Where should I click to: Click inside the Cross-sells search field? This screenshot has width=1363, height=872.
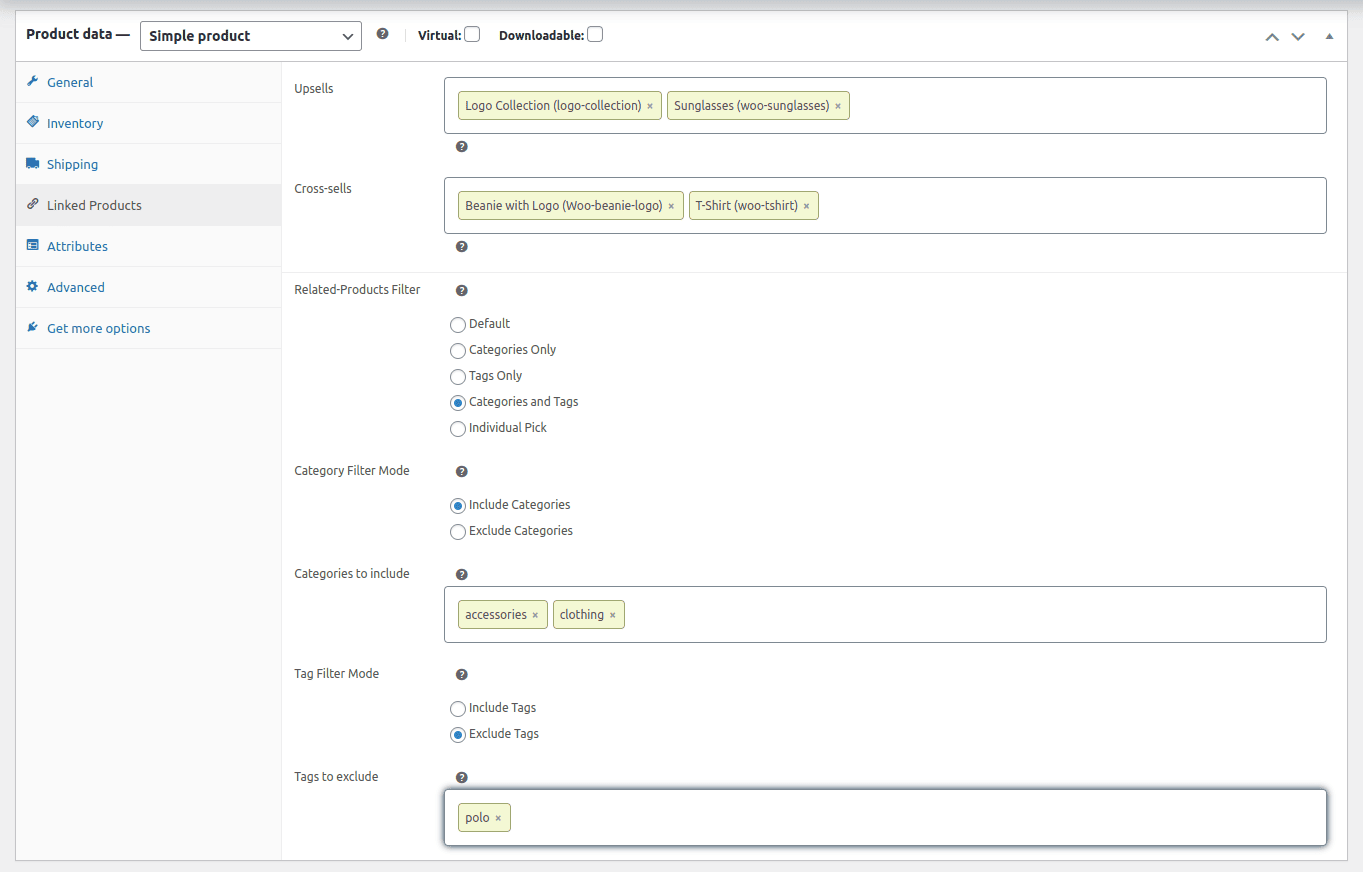1070,206
